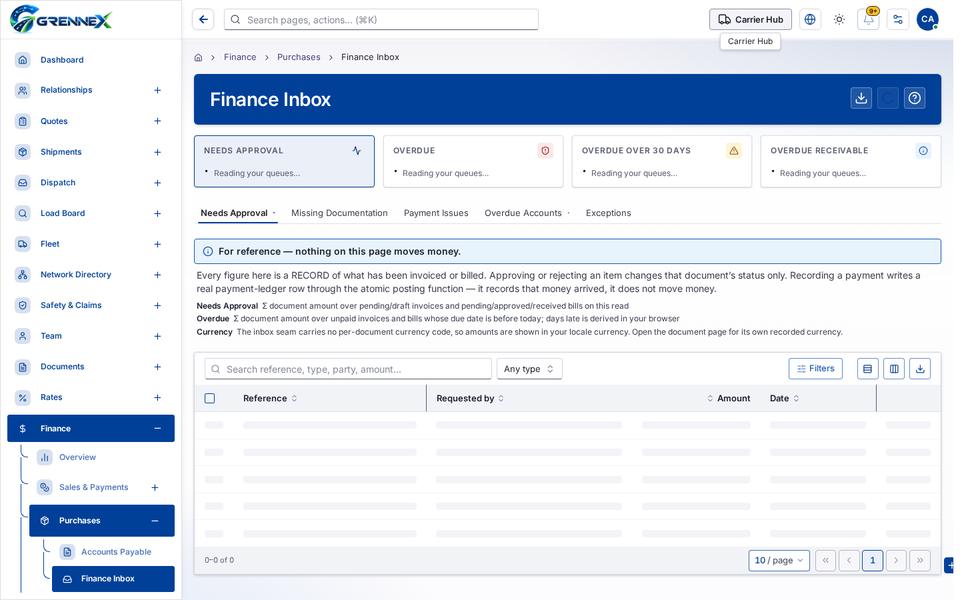Click the back arrow button in top bar
The height and width of the screenshot is (600, 960).
tap(203, 20)
